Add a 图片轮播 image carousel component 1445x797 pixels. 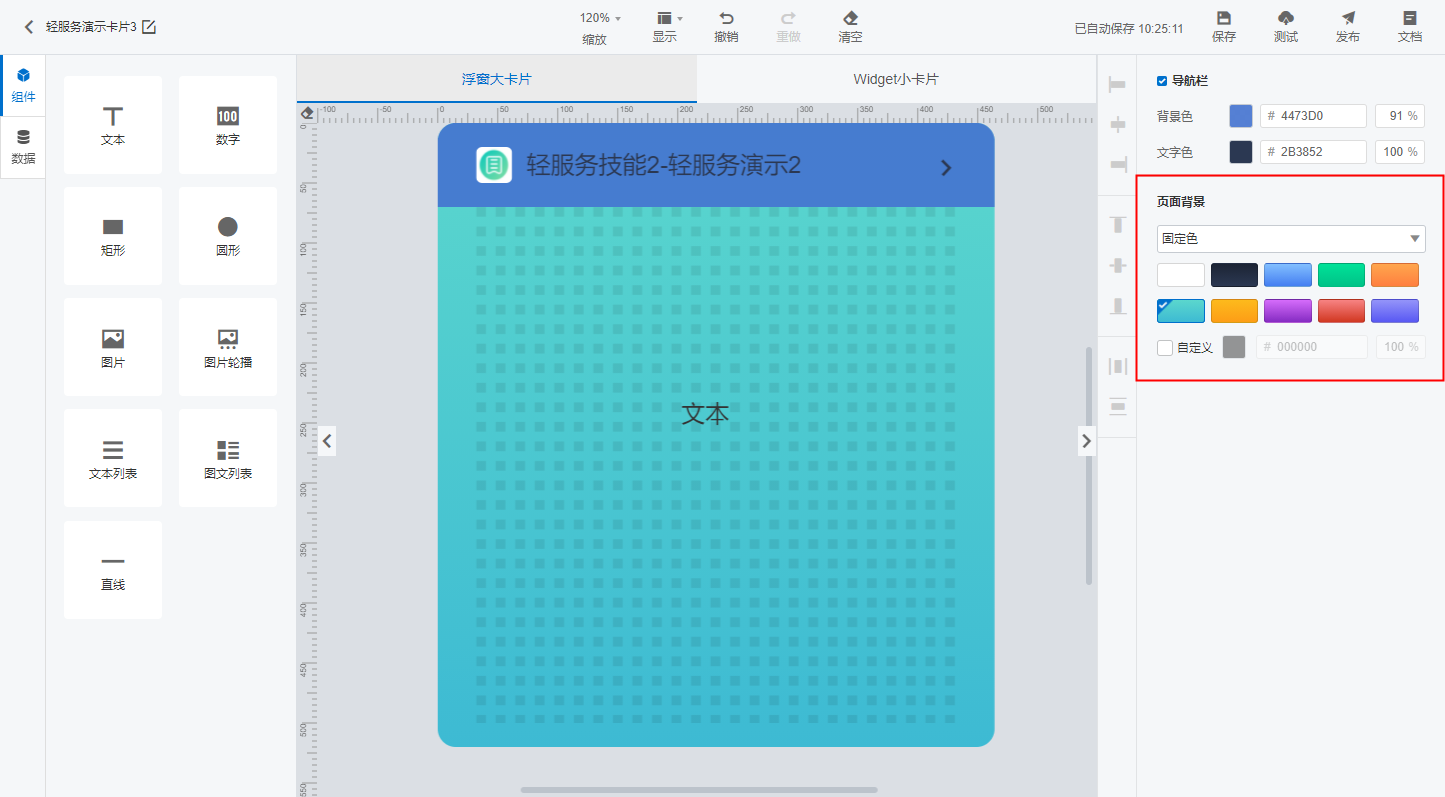point(228,348)
